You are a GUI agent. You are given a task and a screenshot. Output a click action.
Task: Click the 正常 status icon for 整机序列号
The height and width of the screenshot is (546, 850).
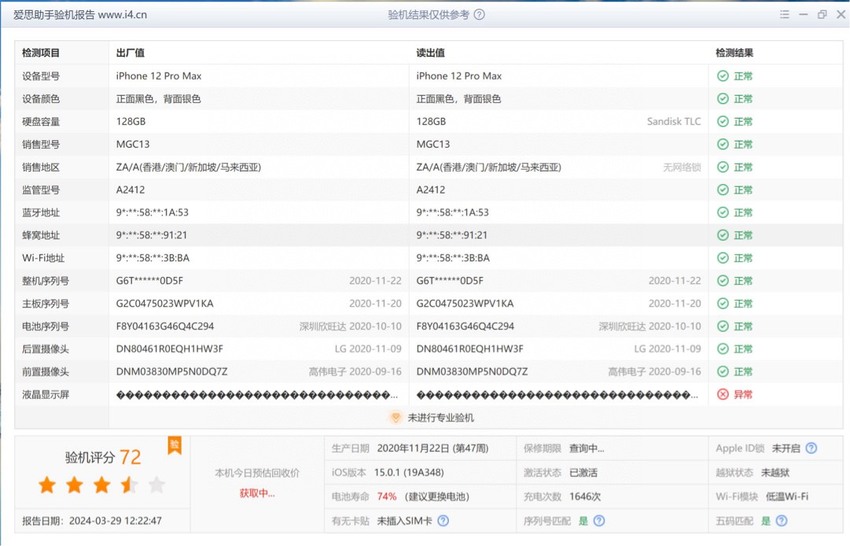tap(723, 281)
